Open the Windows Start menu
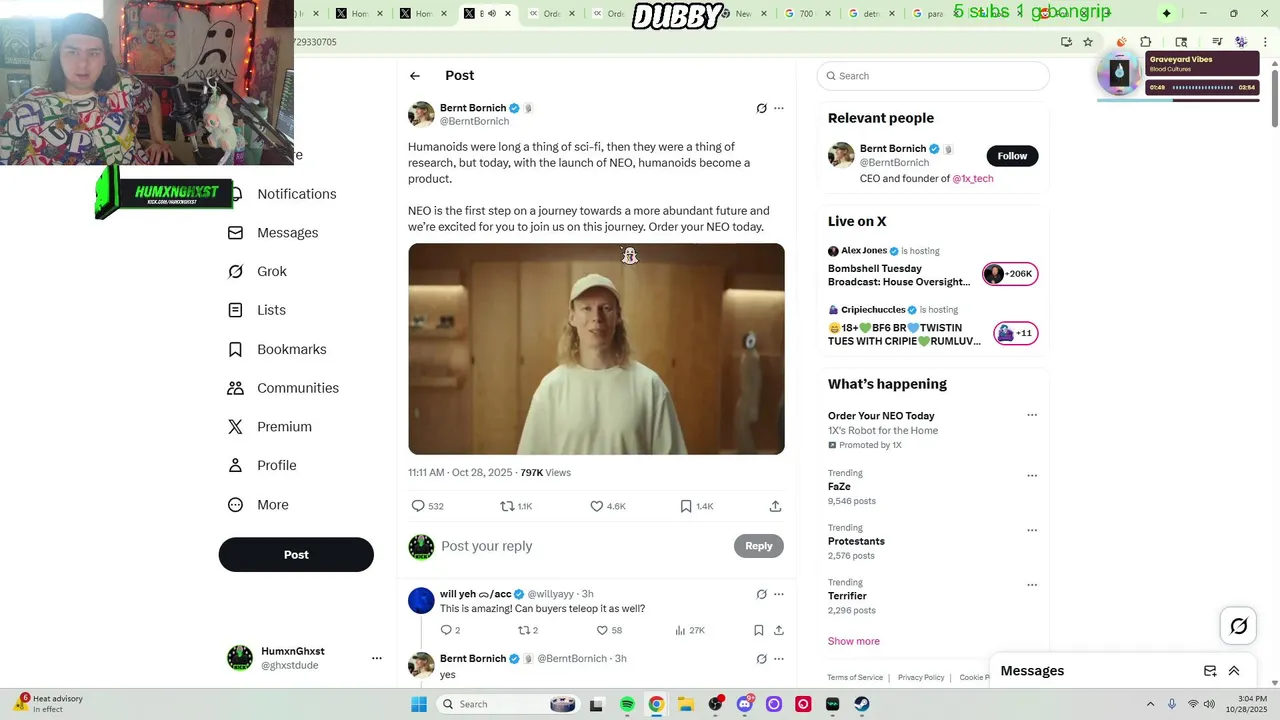The height and width of the screenshot is (720, 1280). (419, 704)
